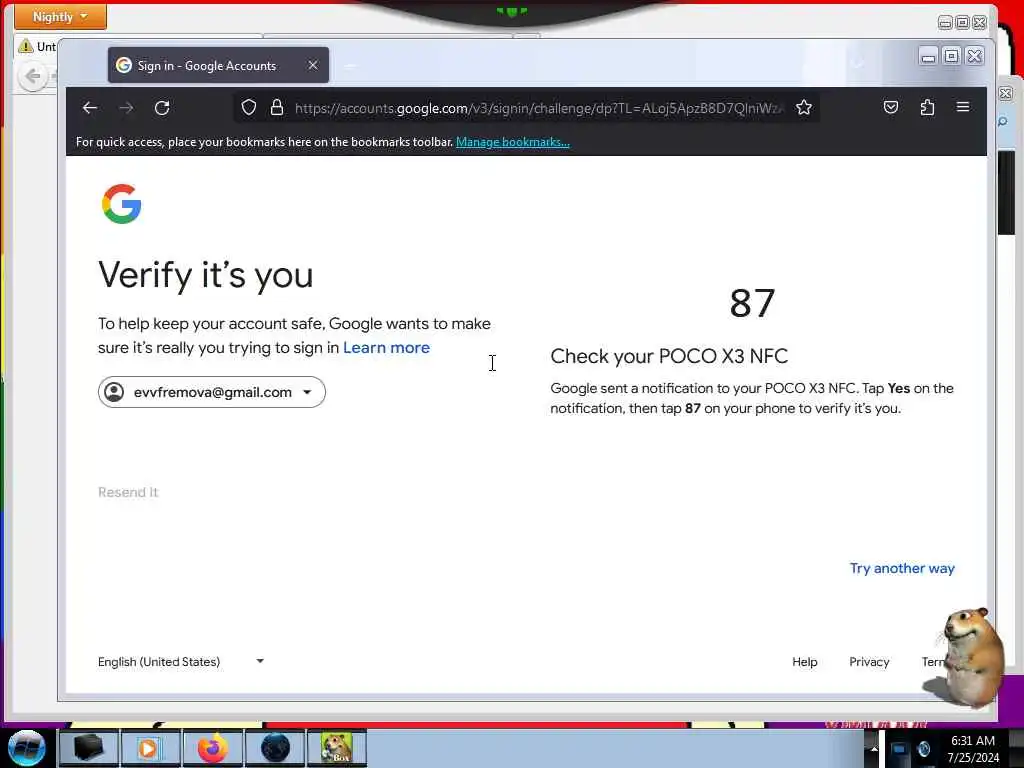Open the Help footer link

click(x=805, y=662)
